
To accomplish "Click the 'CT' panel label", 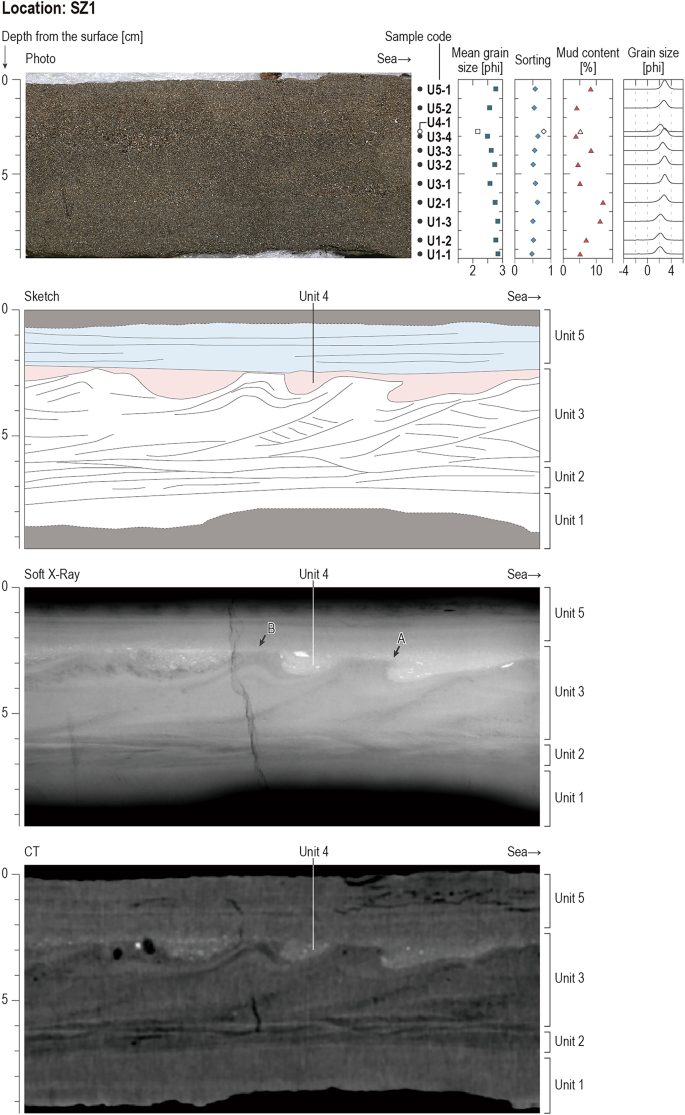I will click(x=32, y=851).
